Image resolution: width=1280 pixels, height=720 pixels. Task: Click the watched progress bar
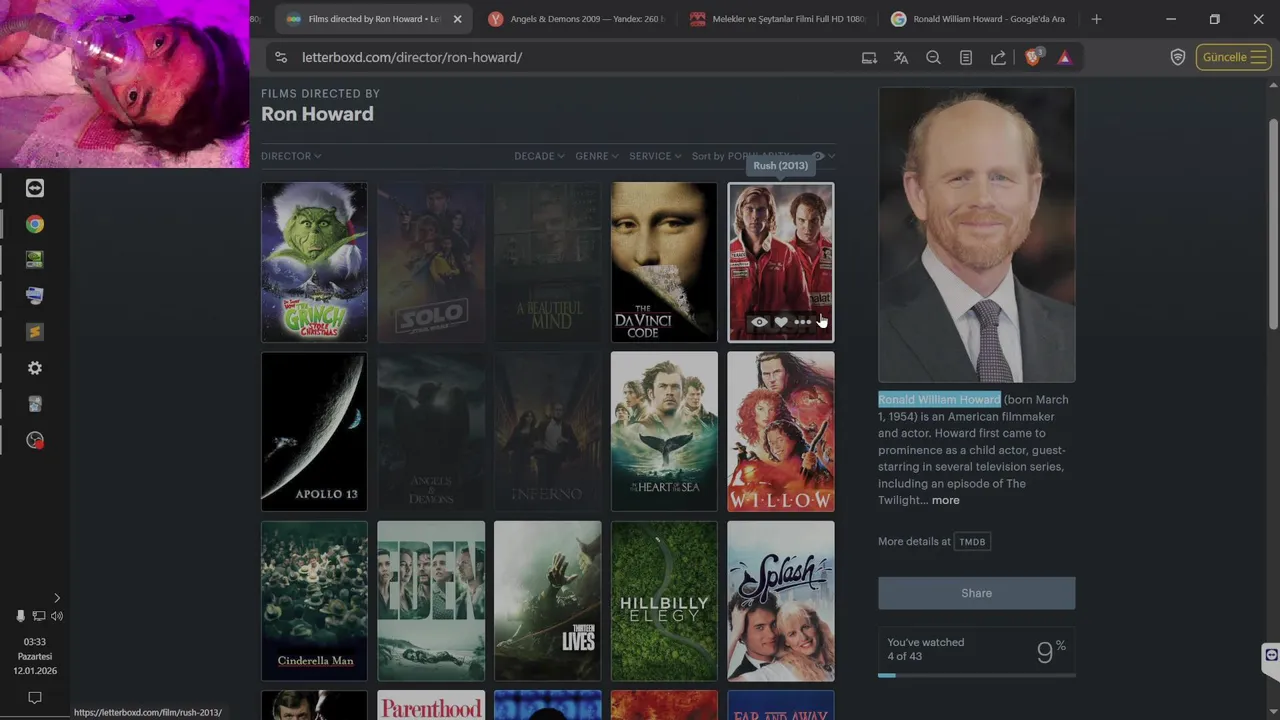tap(977, 675)
